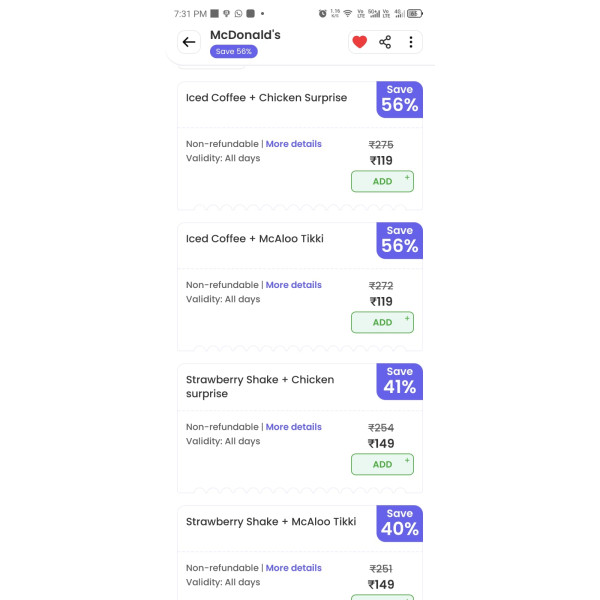The image size is (600, 600).
Task: View More details for Strawberry Shake + Chicken surprise
Action: pos(294,427)
